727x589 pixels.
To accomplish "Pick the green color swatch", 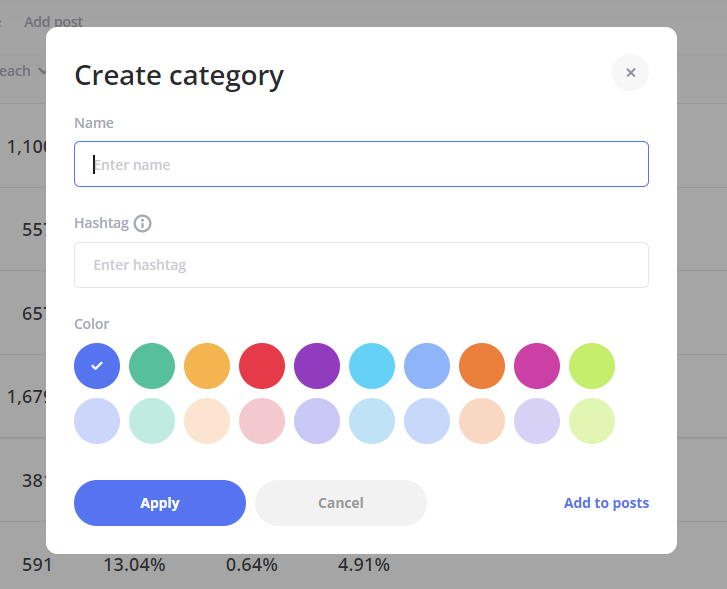I will [x=152, y=366].
